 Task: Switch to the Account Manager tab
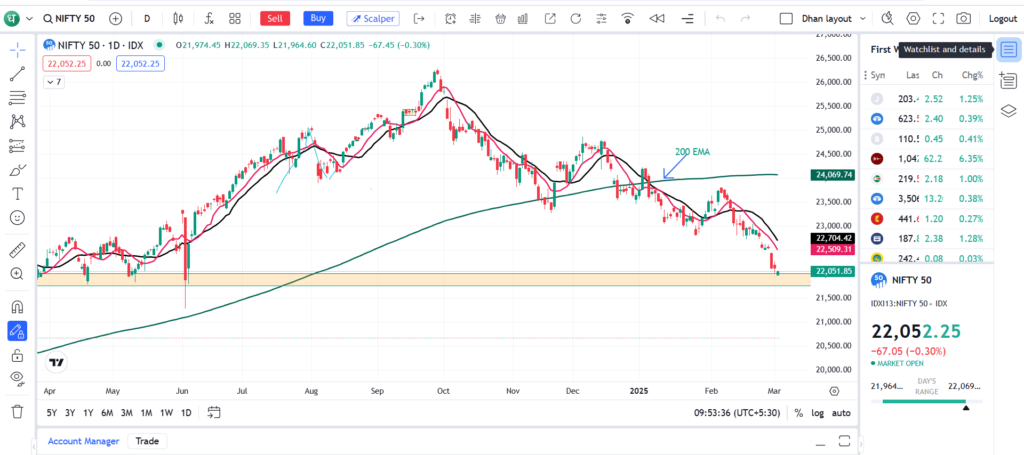pyautogui.click(x=84, y=441)
